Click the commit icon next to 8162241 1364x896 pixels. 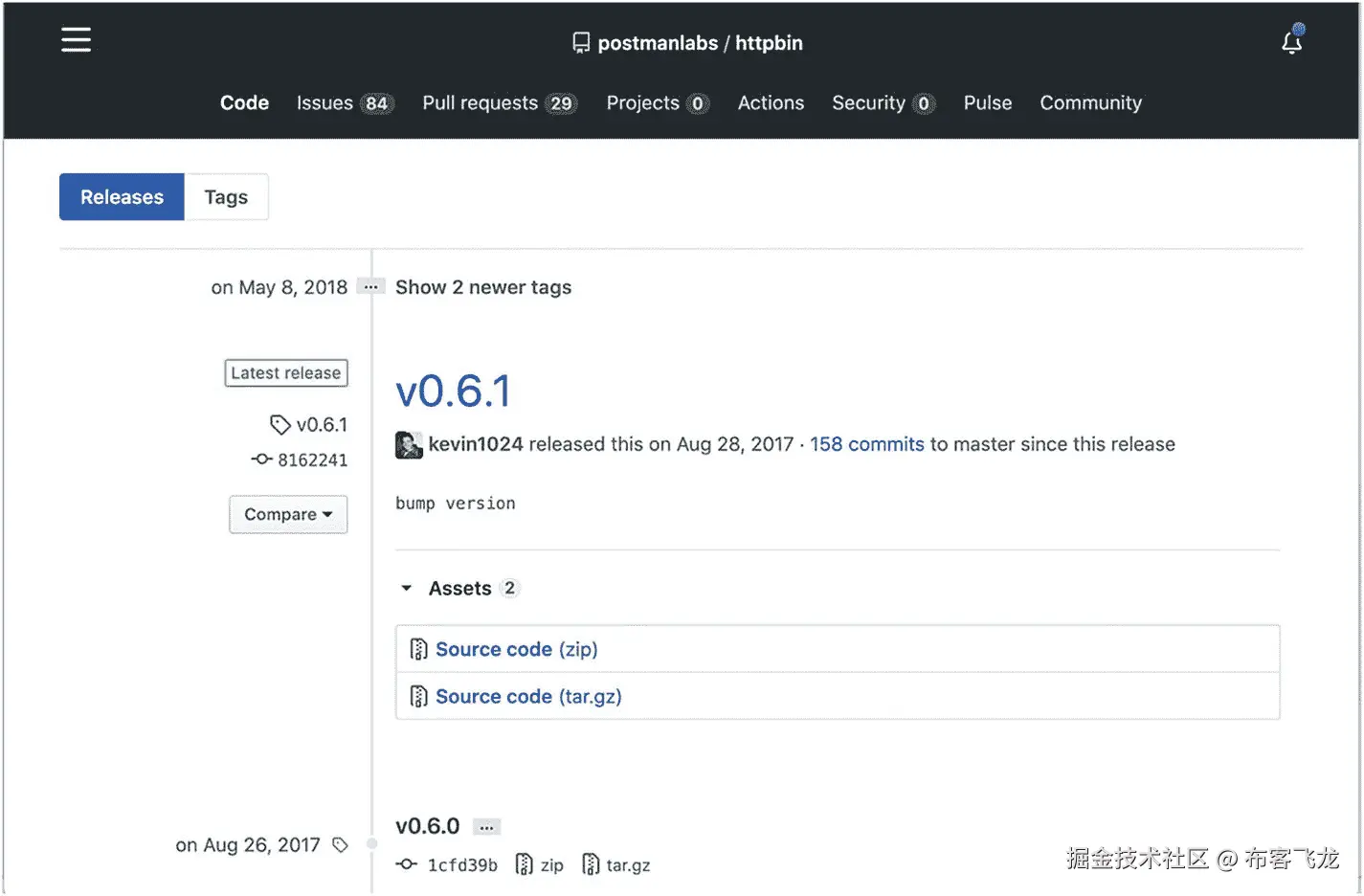pos(261,460)
